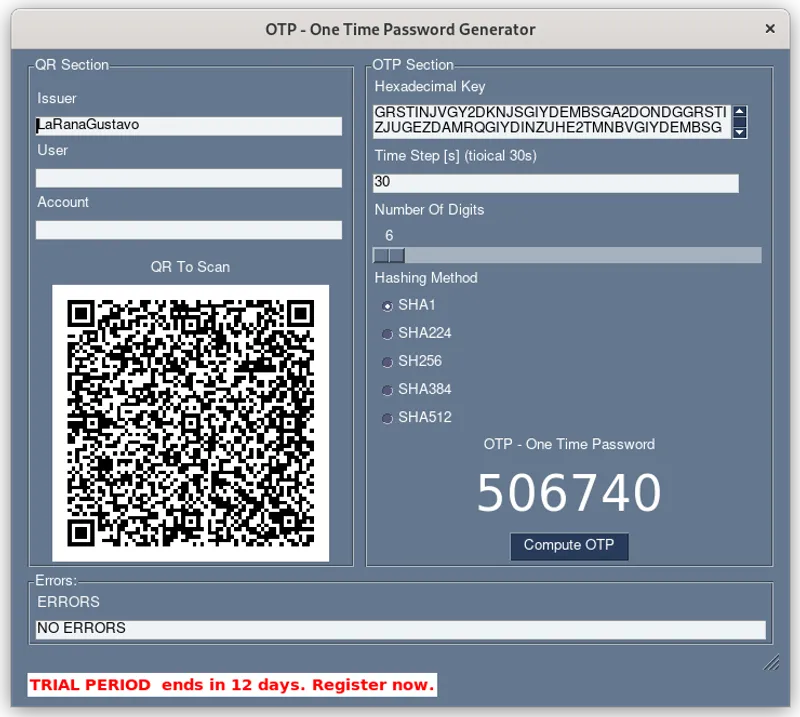800x717 pixels.
Task: Click into the Account text field
Action: tap(189, 230)
